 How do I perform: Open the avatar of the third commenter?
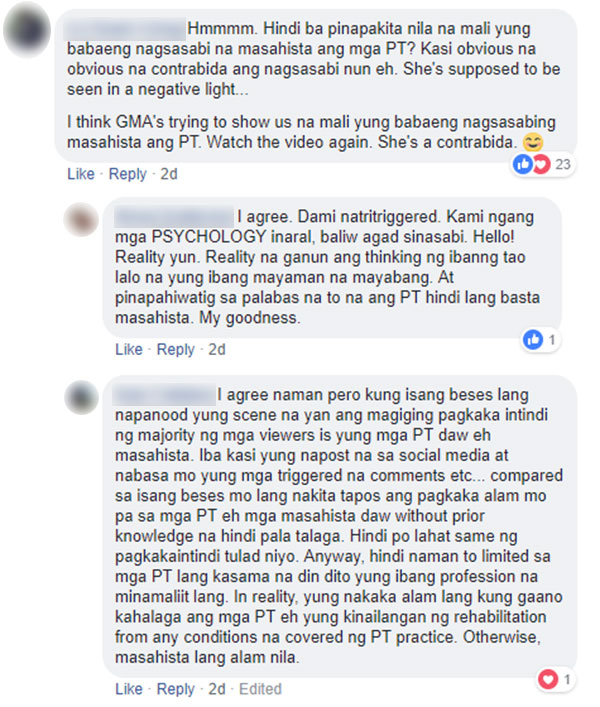tap(81, 397)
